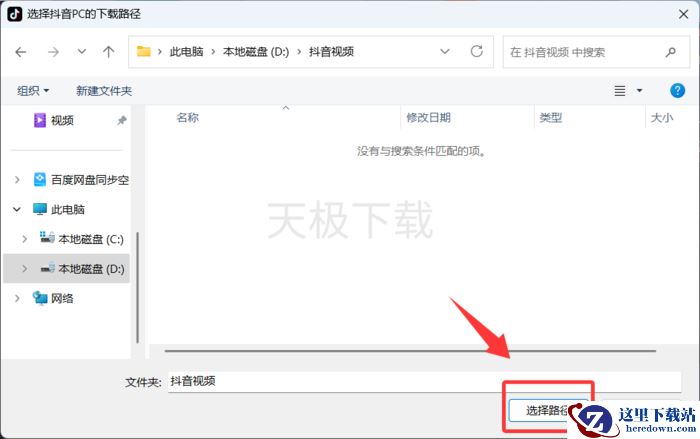Screen dimensions: 700x439
Task: Expand the address bar history dropdown
Action: tap(445, 51)
